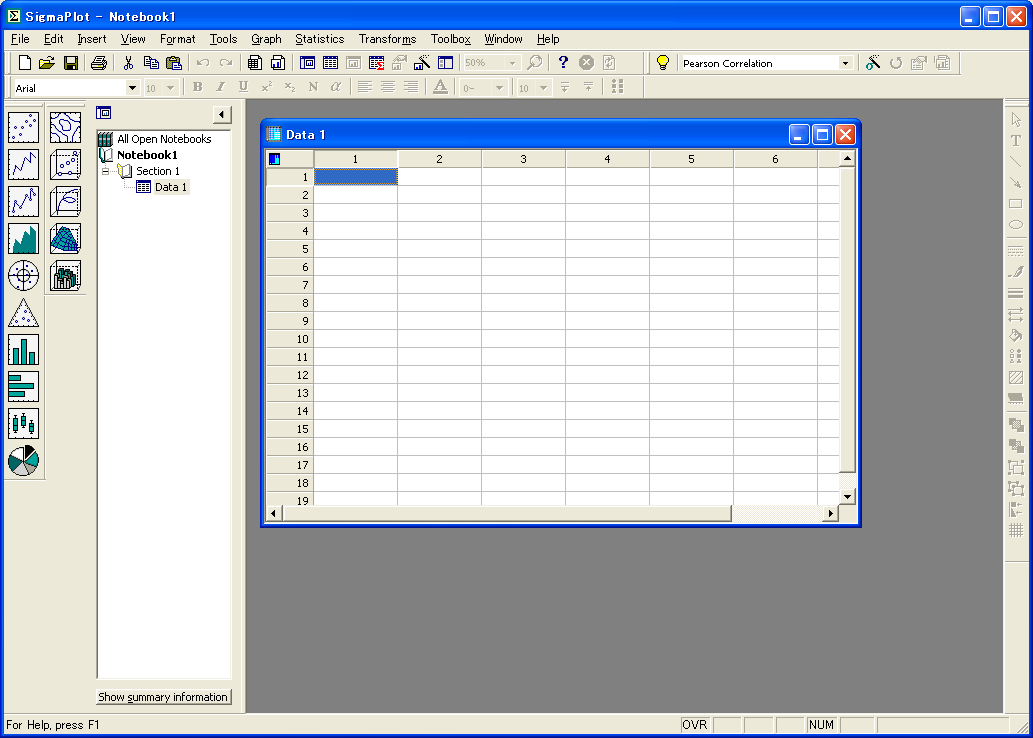The width and height of the screenshot is (1033, 738).
Task: Open the Toolbox menu
Action: pyautogui.click(x=451, y=39)
